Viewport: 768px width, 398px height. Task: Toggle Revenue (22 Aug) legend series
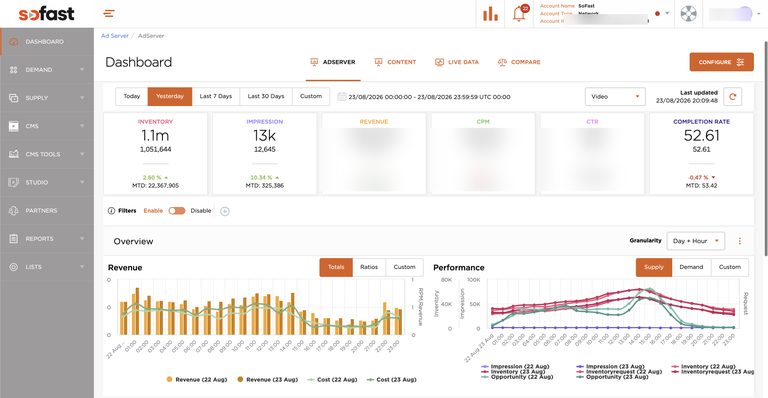point(197,379)
